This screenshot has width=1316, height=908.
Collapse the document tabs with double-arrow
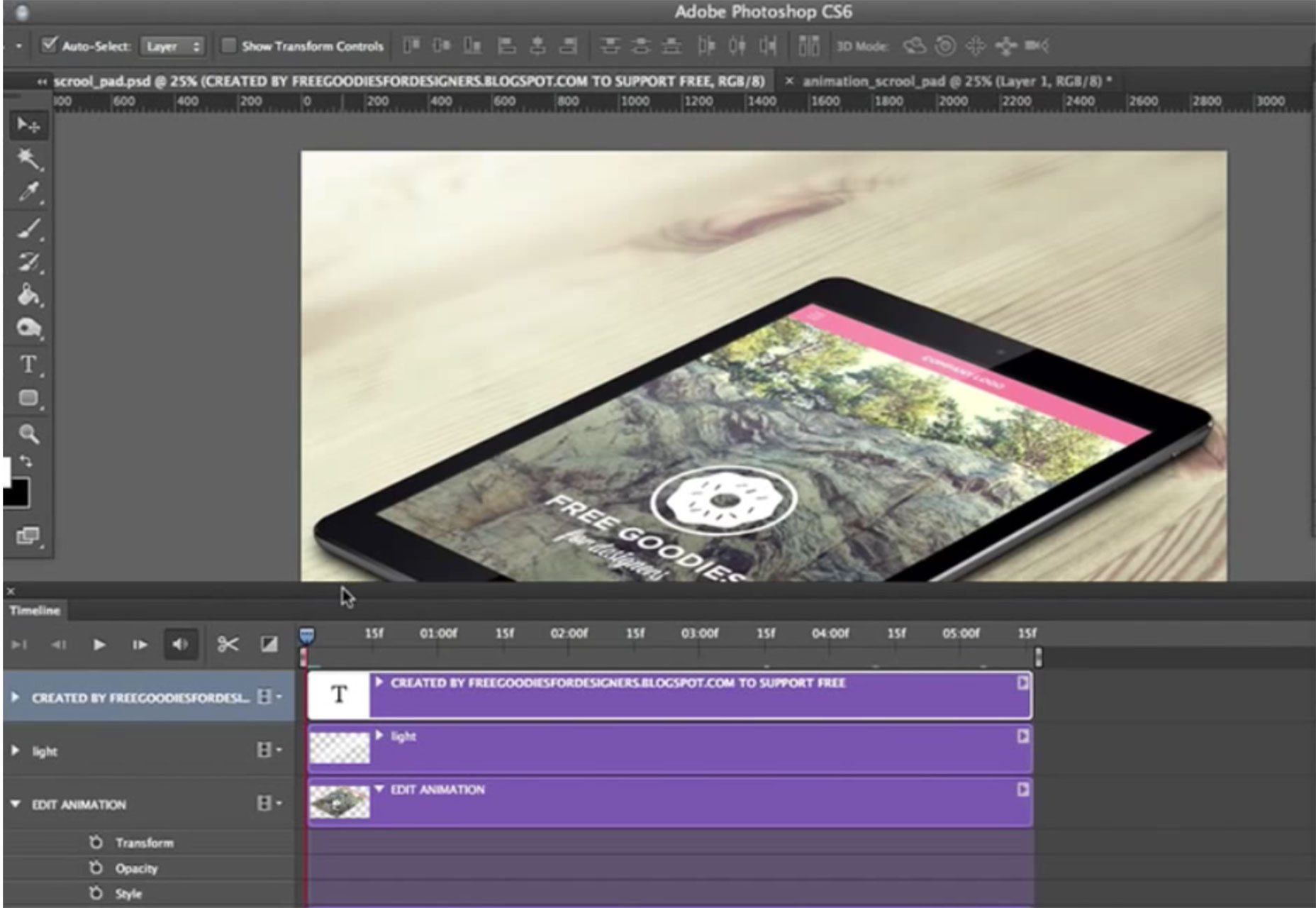pos(42,82)
